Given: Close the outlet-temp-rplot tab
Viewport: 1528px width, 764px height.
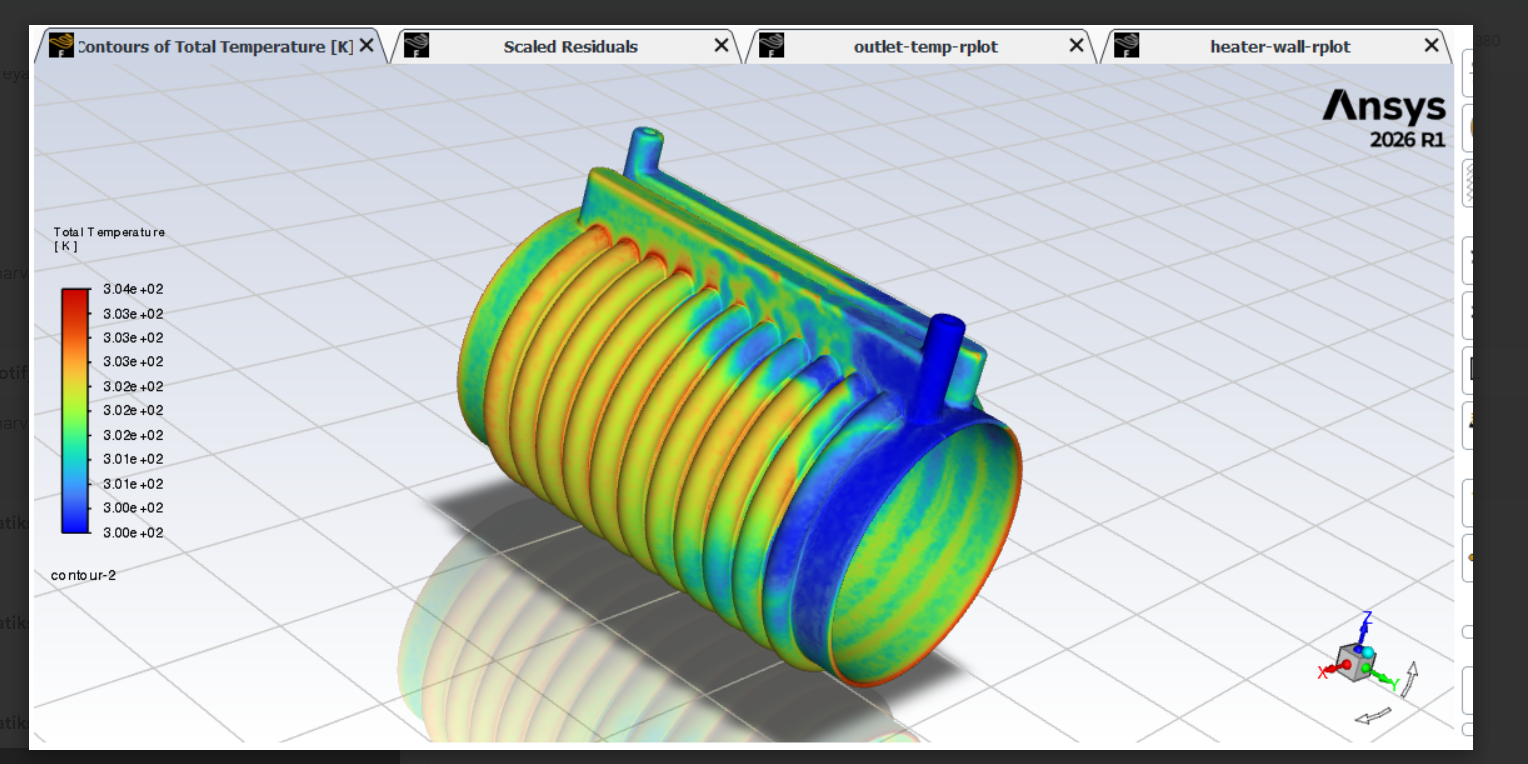Looking at the screenshot, I should (x=1076, y=46).
